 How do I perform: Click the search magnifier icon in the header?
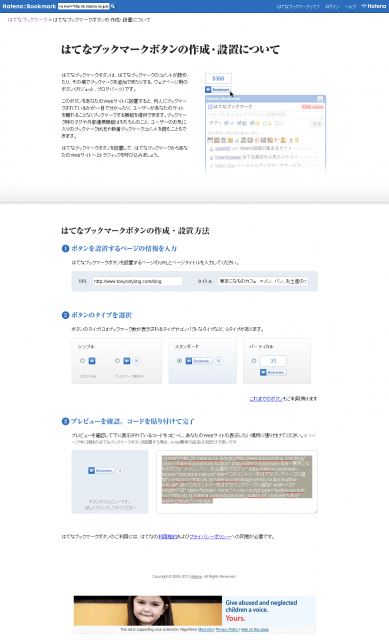[x=113, y=6]
